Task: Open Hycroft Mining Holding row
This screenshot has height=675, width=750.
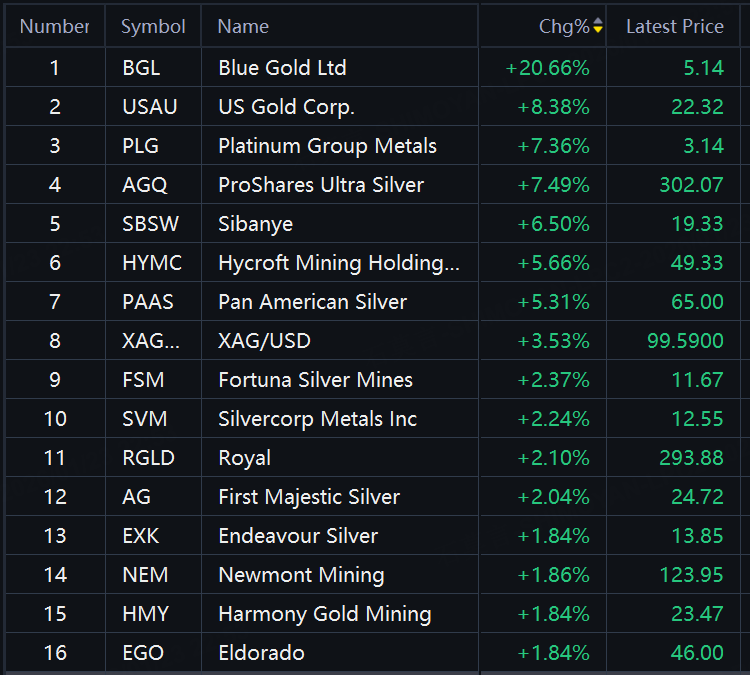Action: coord(339,263)
